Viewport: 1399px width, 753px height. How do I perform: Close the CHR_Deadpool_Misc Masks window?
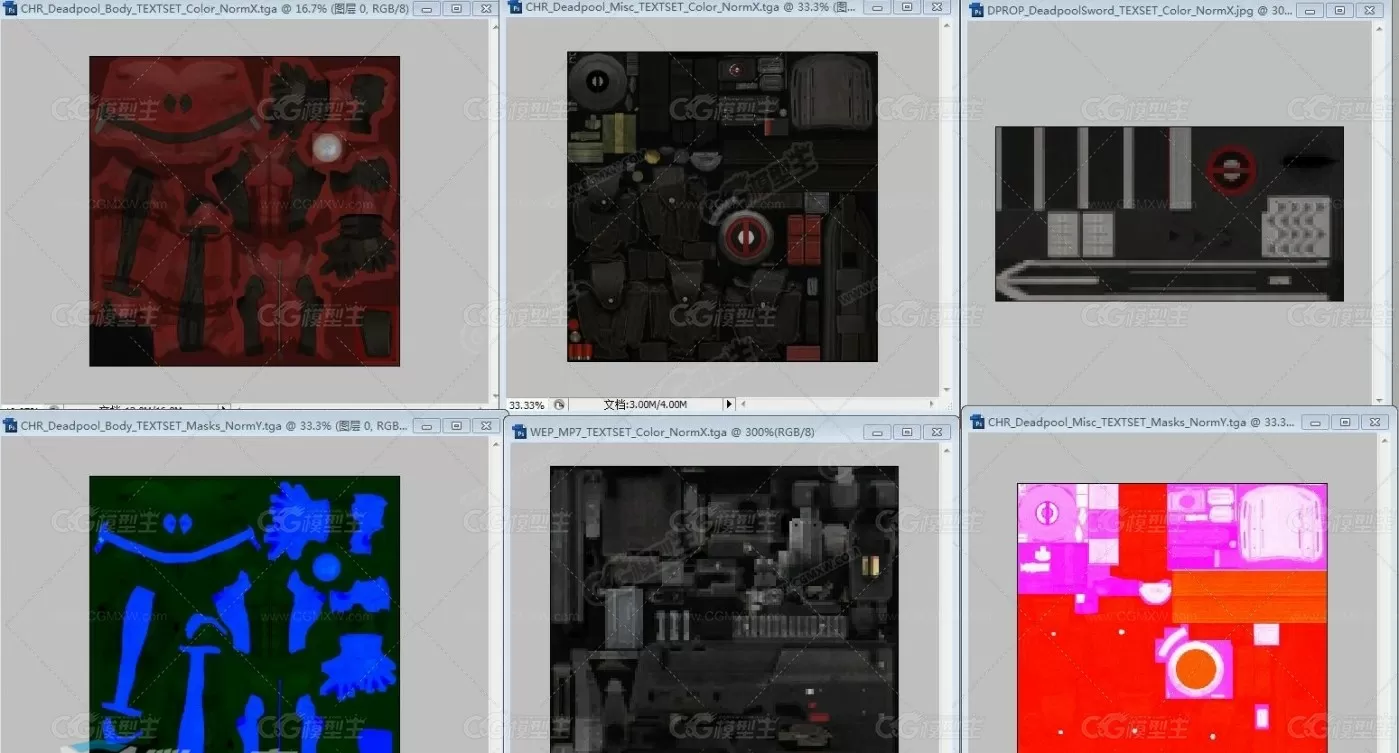1375,423
